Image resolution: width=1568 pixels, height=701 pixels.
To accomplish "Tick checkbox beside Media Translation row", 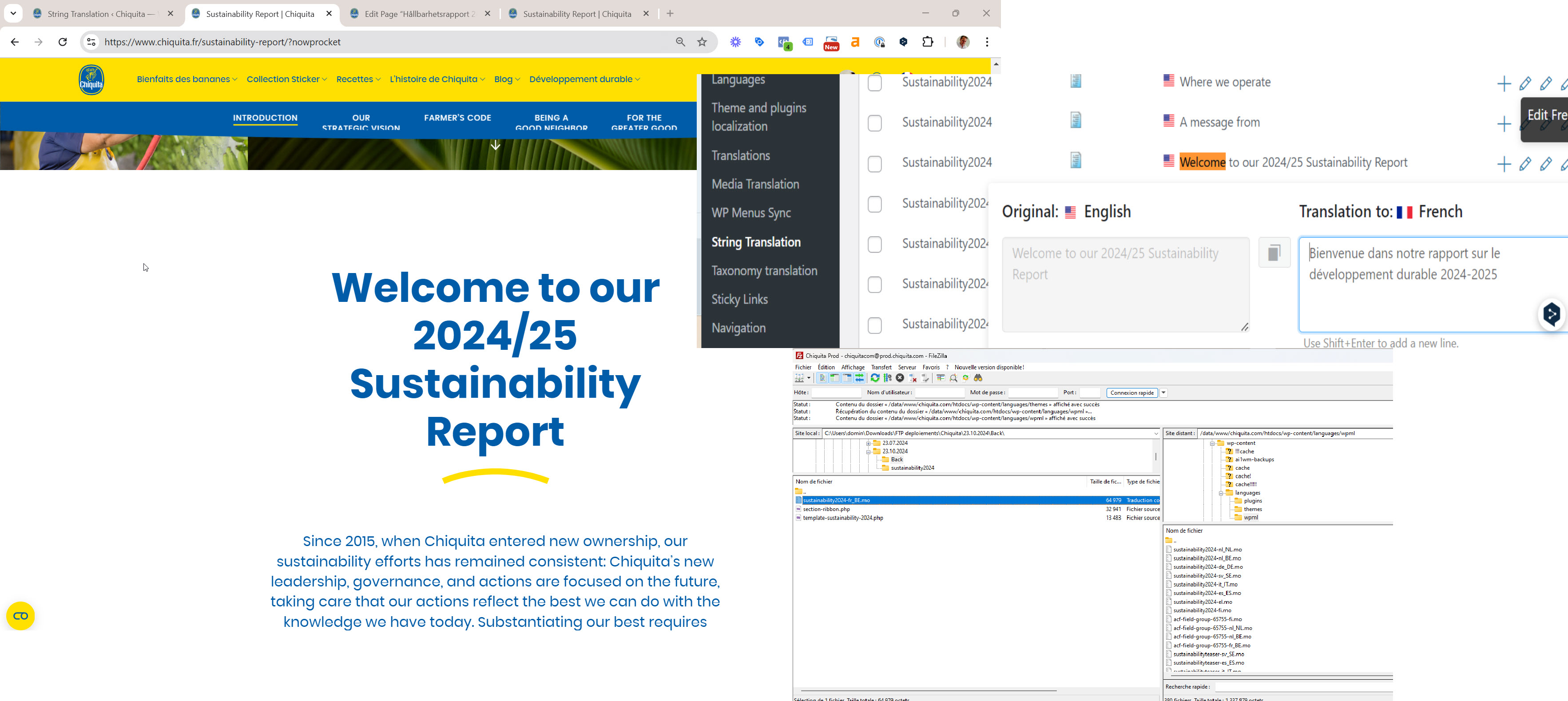I will [x=875, y=204].
